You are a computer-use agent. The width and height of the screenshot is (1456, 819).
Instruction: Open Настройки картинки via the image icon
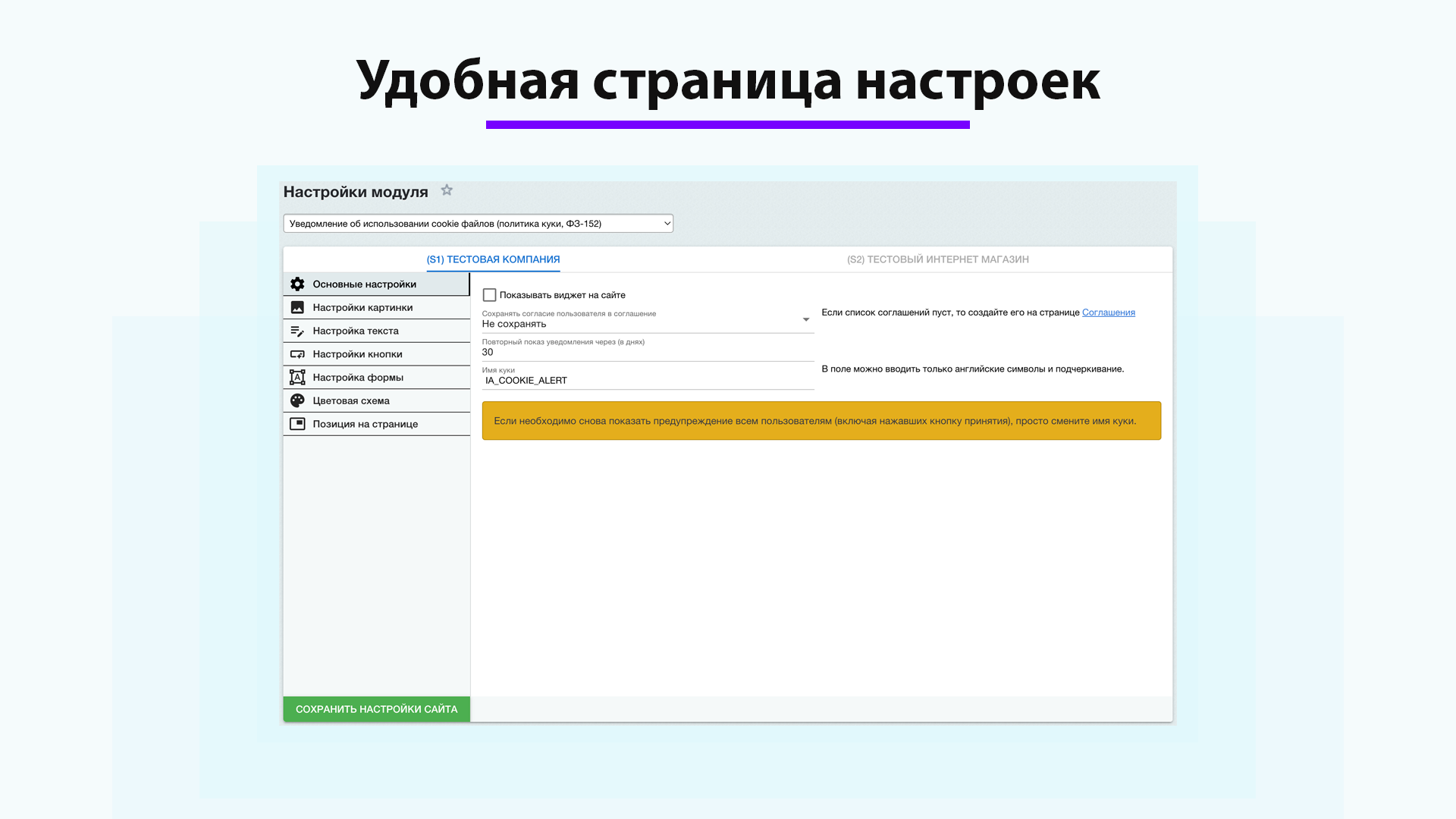[x=297, y=307]
